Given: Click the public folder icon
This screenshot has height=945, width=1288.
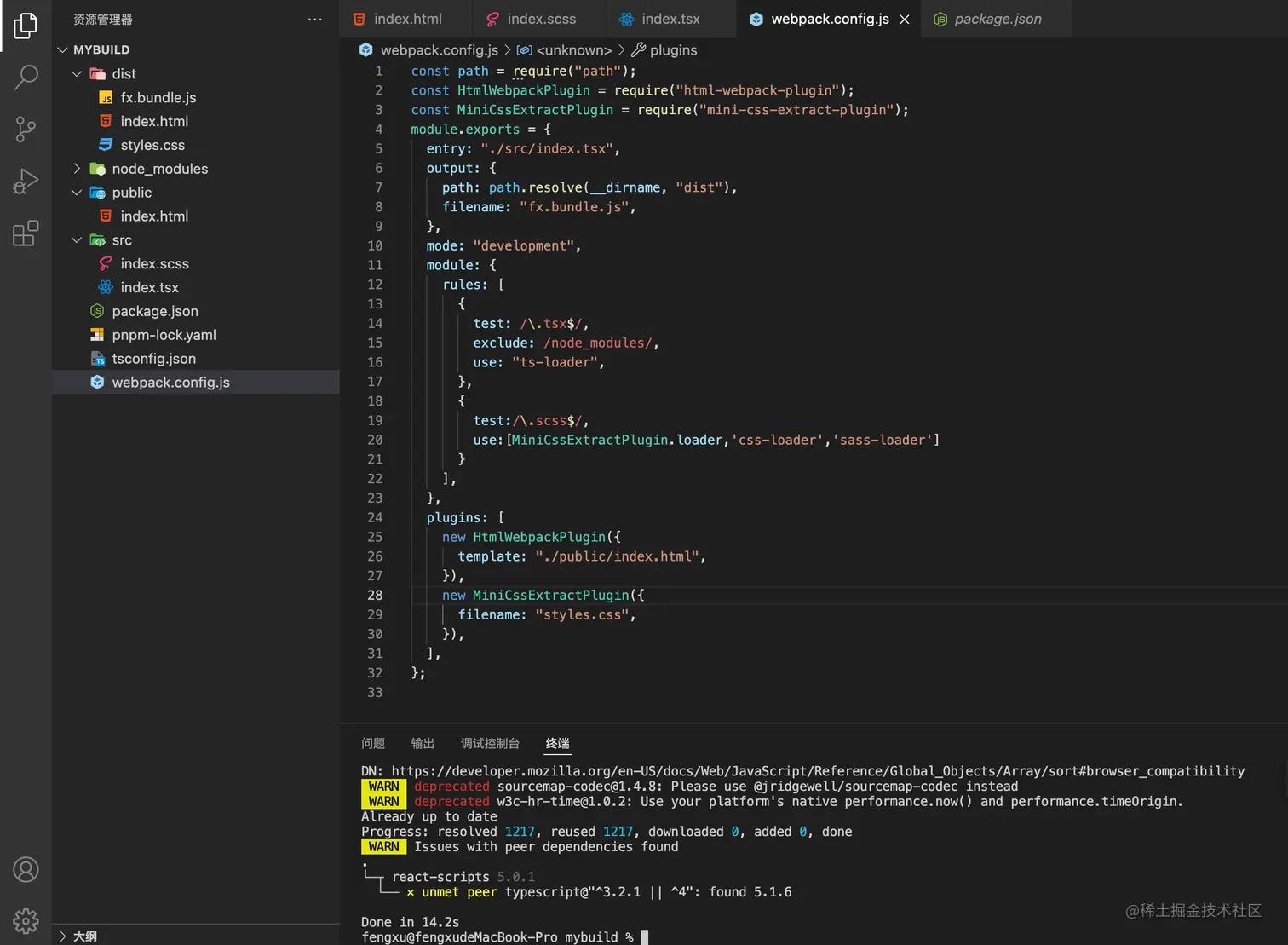Looking at the screenshot, I should tap(97, 193).
